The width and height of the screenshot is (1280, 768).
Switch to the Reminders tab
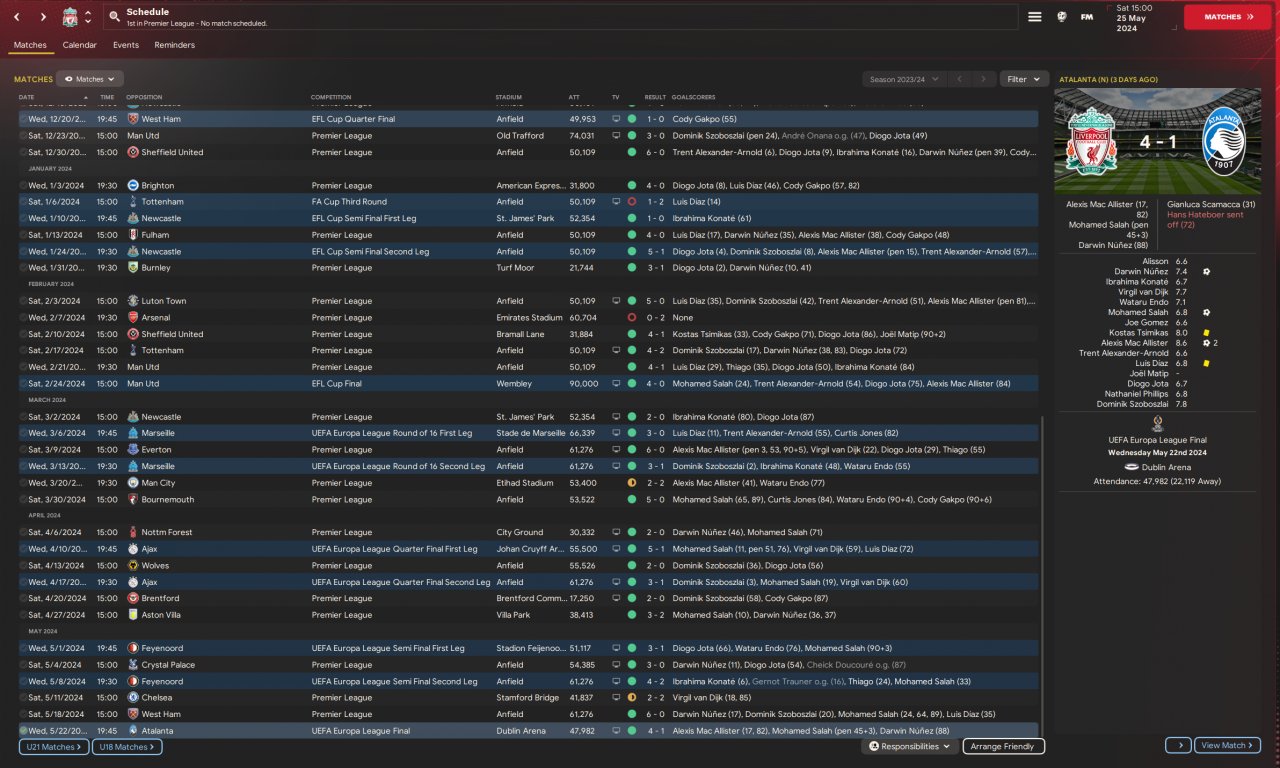point(174,45)
